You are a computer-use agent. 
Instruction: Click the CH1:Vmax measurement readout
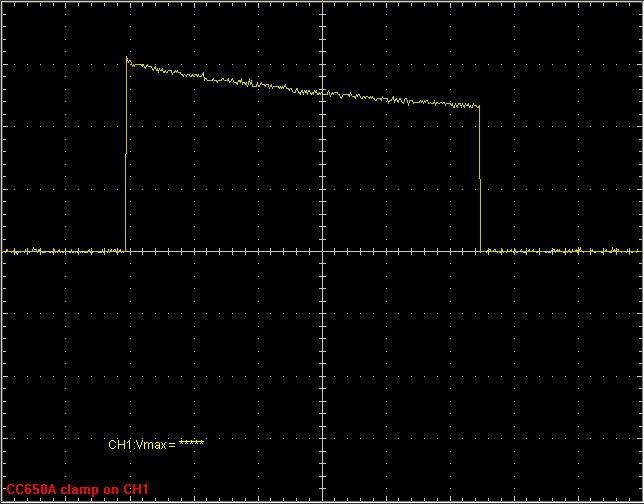(x=155, y=443)
